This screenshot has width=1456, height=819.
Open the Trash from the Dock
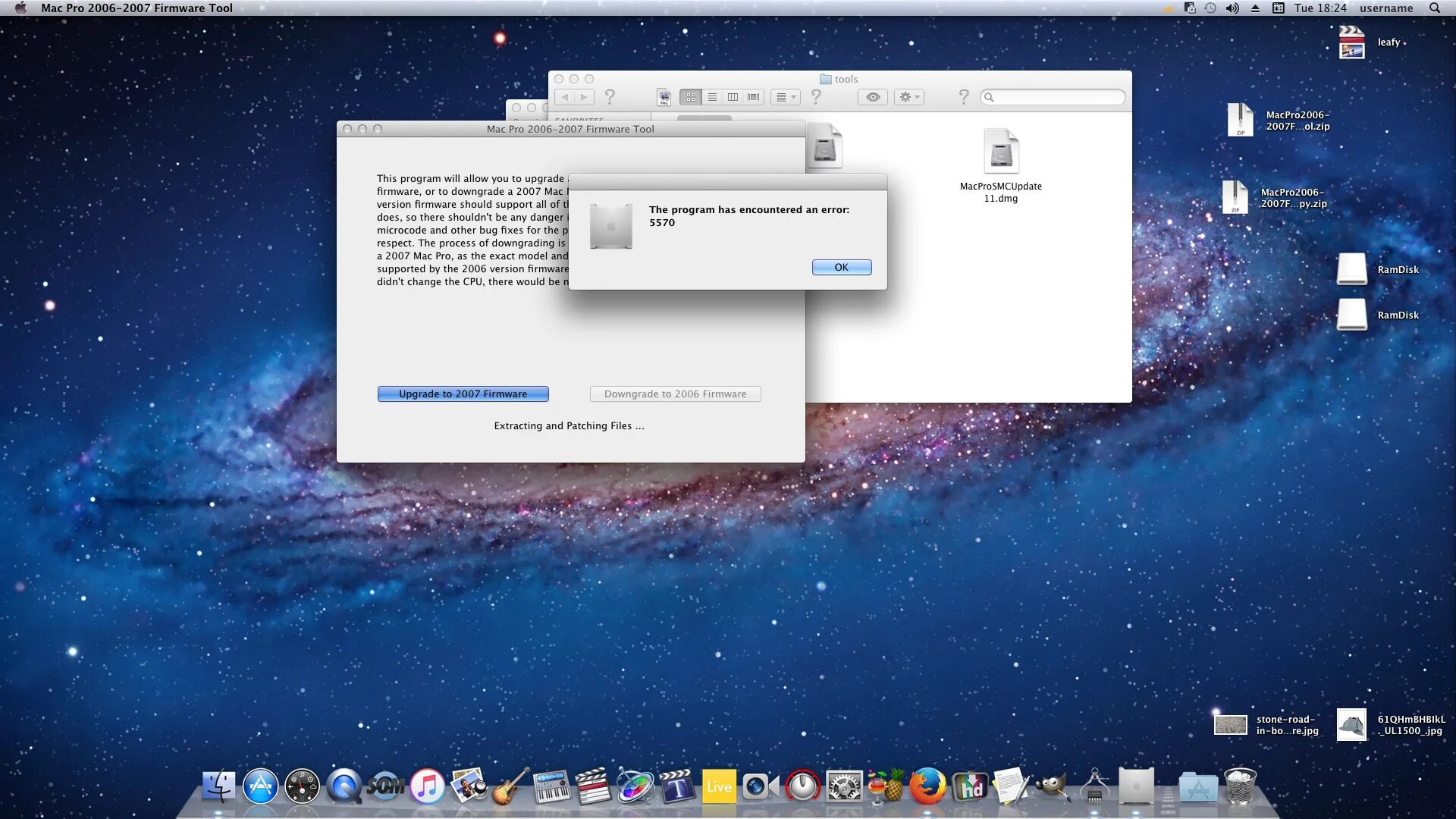(1241, 786)
